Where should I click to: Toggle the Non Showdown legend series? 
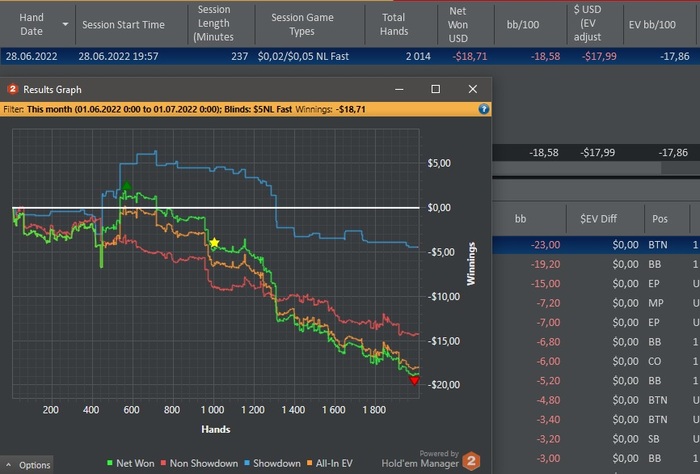pyautogui.click(x=199, y=463)
